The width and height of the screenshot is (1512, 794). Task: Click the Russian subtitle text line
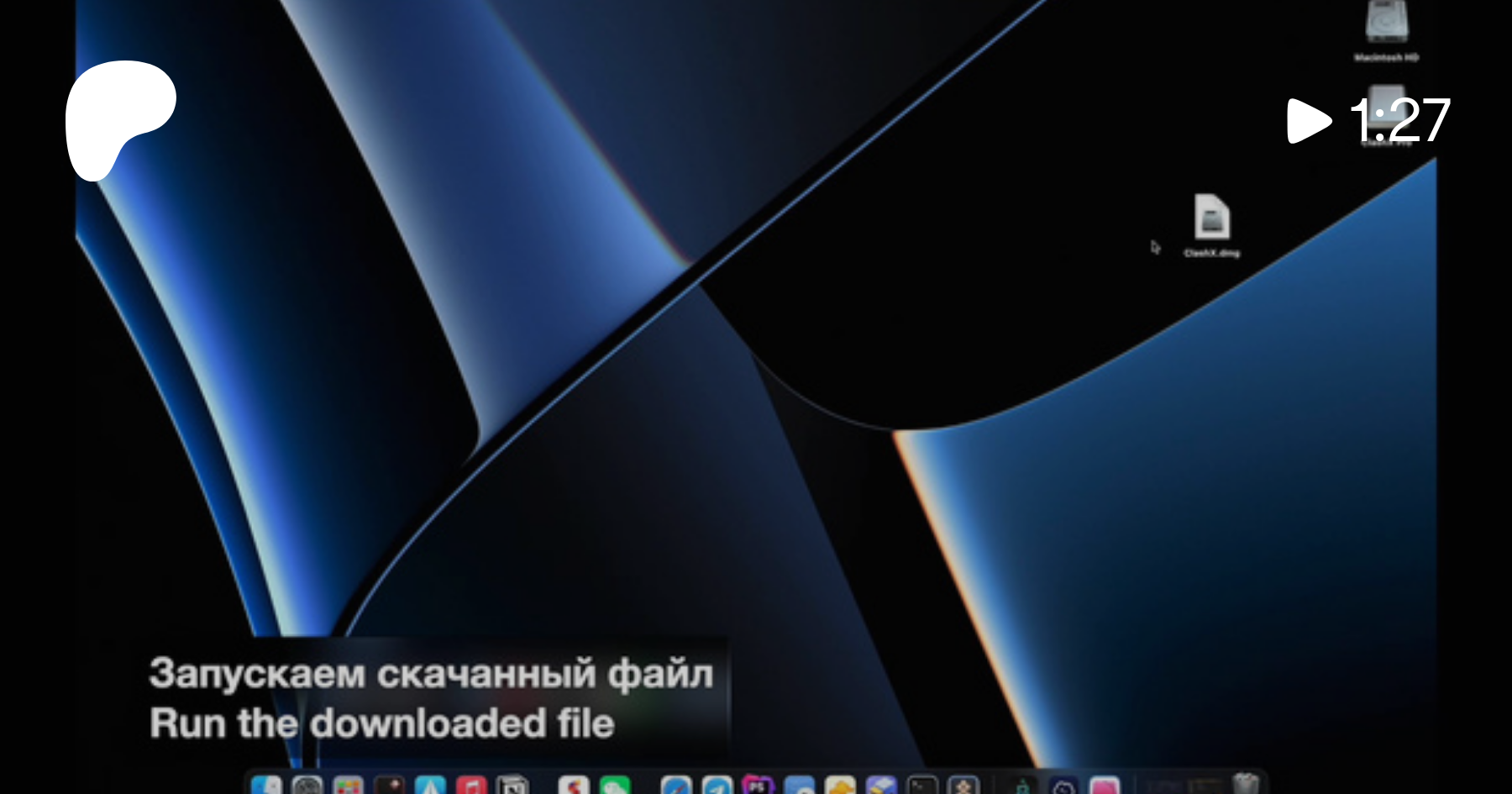coord(432,674)
